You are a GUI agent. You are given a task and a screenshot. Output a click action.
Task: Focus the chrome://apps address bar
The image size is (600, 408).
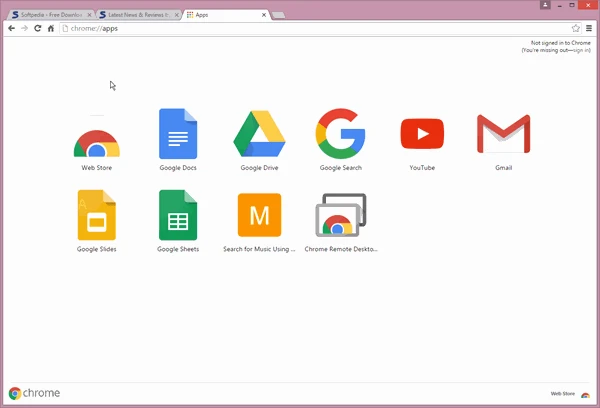(300, 29)
